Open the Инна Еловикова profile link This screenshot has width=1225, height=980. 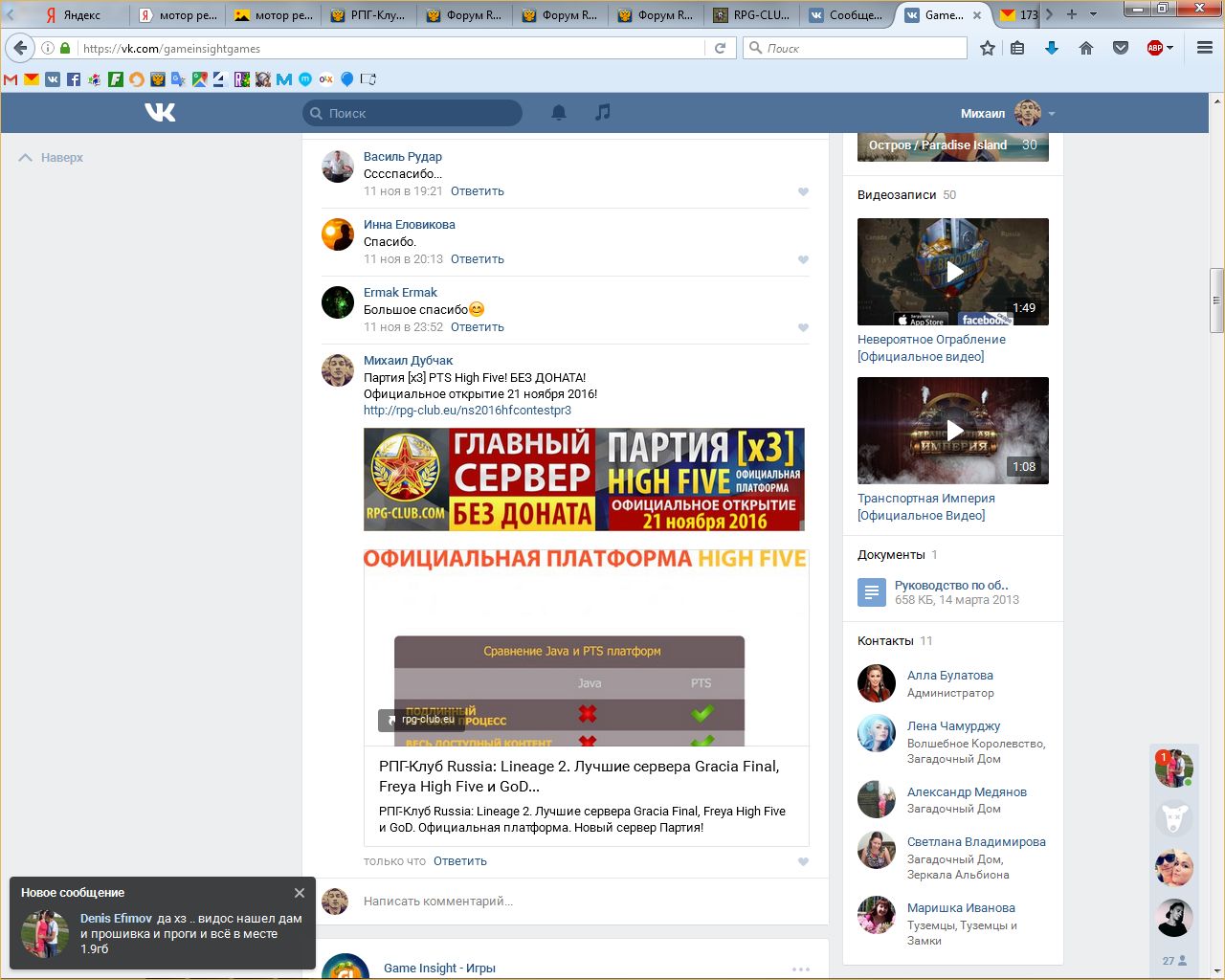point(410,225)
